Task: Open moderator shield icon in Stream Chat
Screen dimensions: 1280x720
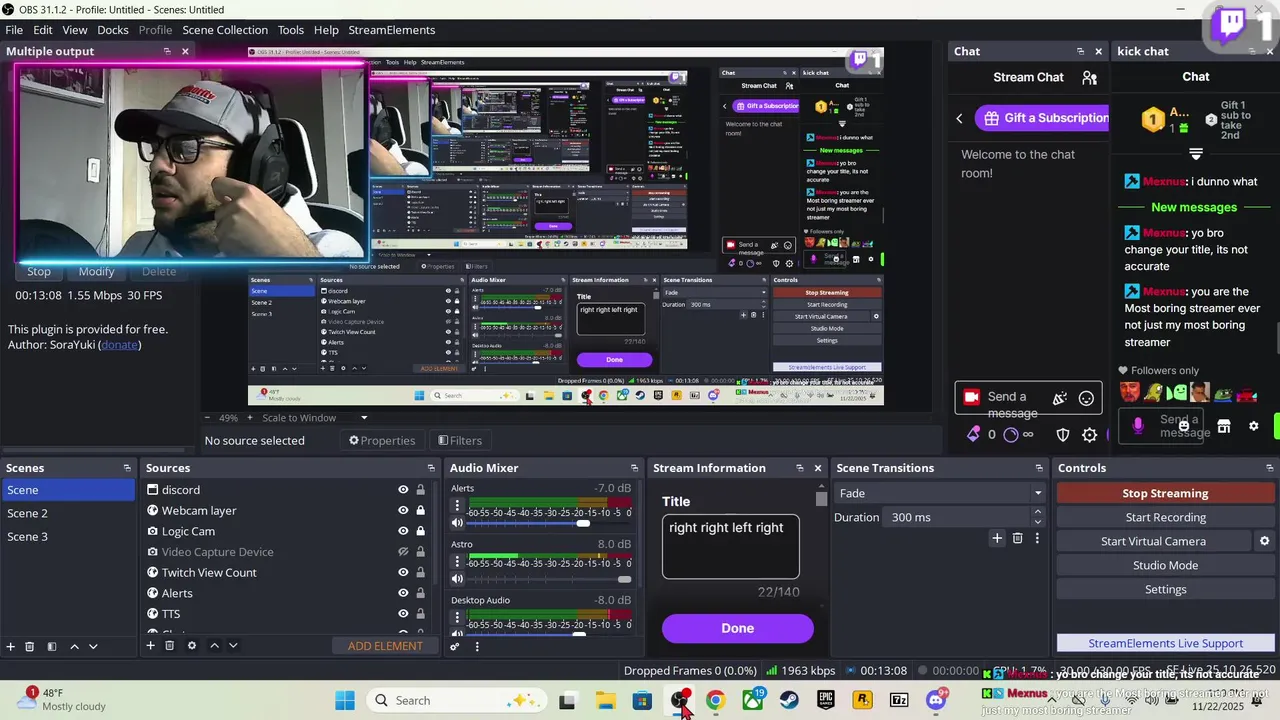Action: [1063, 435]
